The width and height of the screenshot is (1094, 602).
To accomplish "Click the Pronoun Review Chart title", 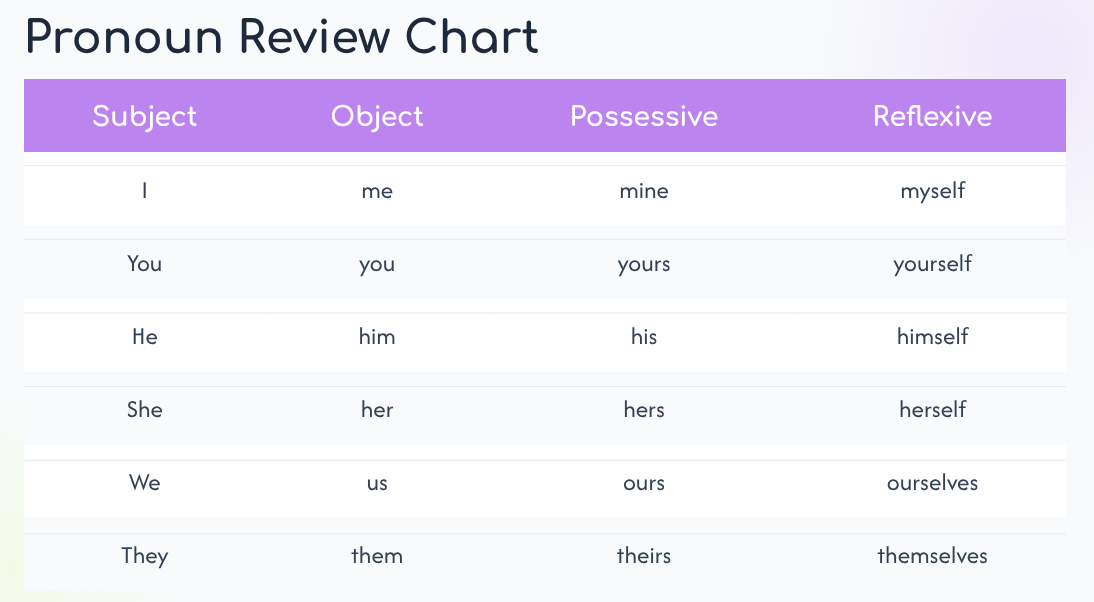I will (282, 38).
